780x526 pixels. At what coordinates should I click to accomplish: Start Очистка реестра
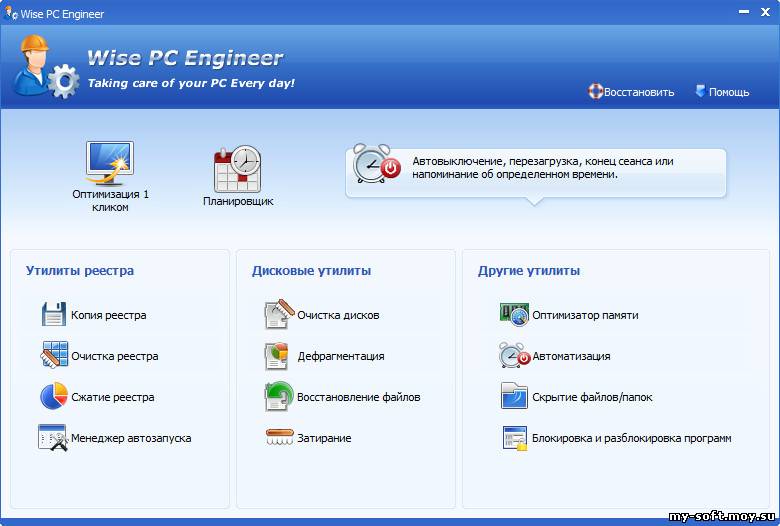[114, 356]
